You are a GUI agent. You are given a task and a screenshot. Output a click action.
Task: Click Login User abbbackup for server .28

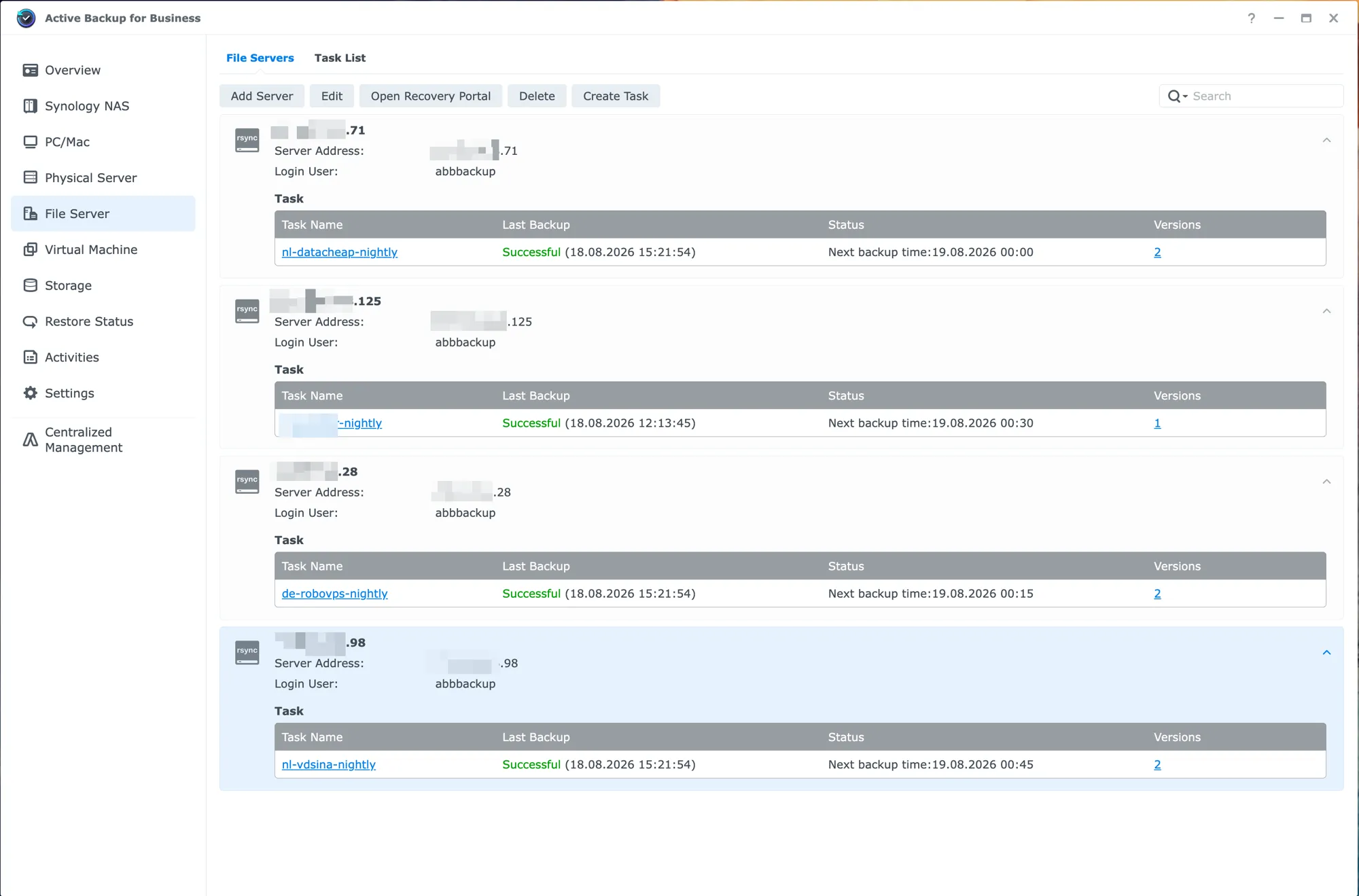click(x=465, y=513)
